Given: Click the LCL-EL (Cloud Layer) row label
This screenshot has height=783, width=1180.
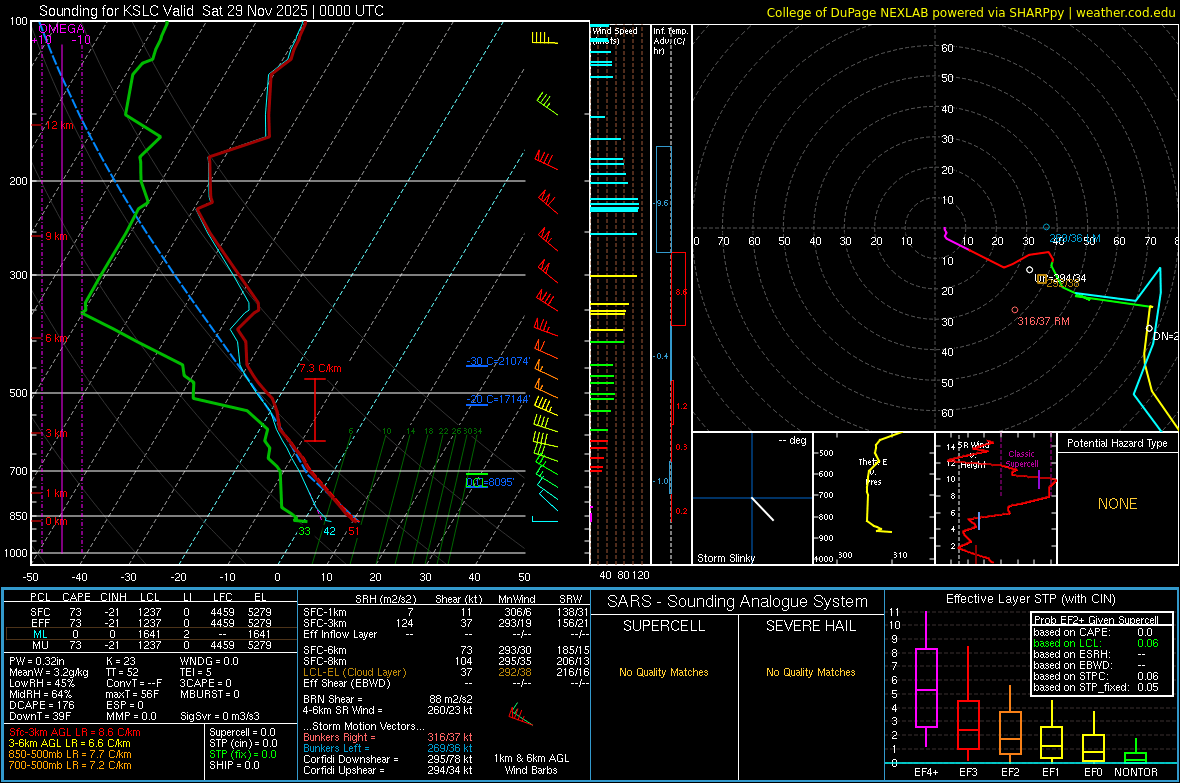Looking at the screenshot, I should [x=354, y=672].
